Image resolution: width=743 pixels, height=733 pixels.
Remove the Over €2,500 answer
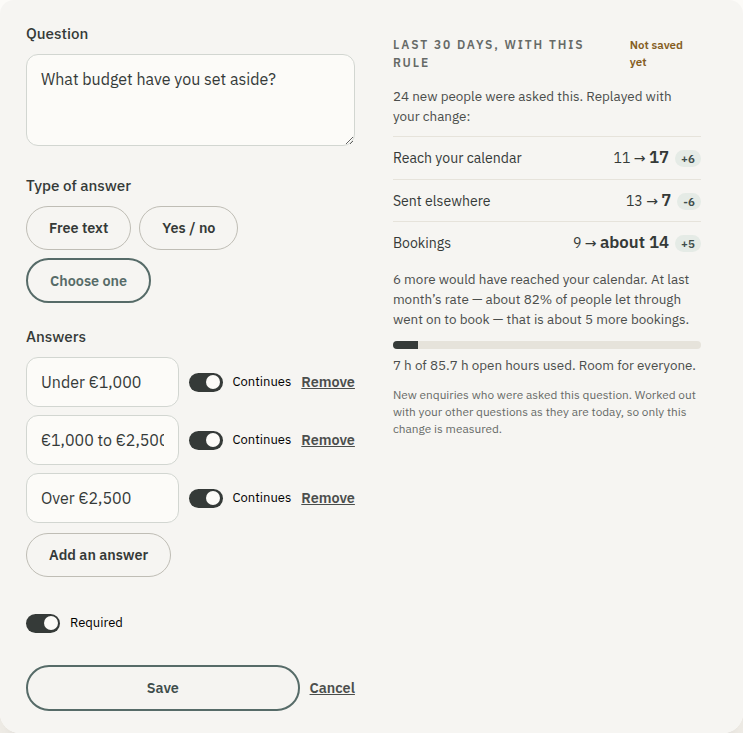[x=328, y=498]
